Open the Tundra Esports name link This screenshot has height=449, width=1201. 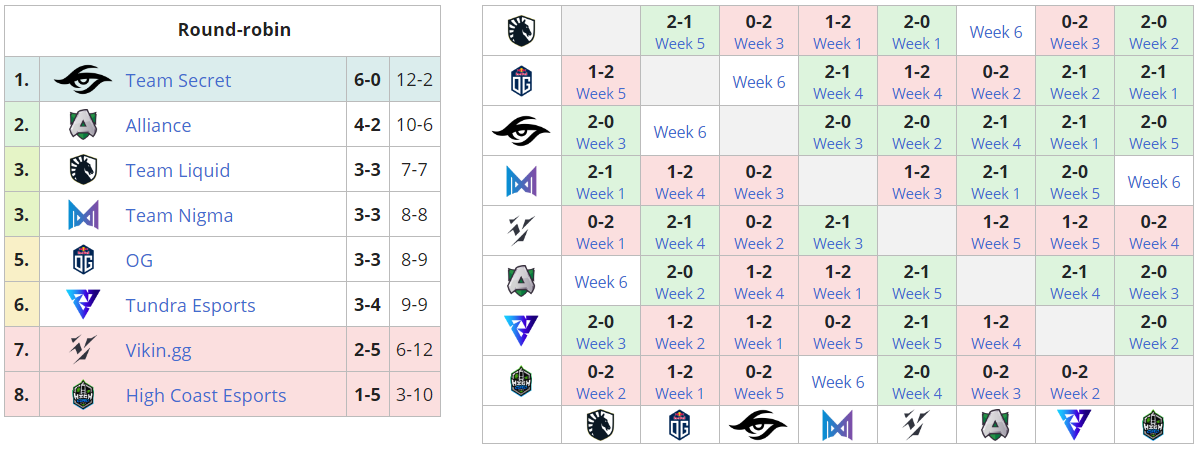(x=190, y=305)
